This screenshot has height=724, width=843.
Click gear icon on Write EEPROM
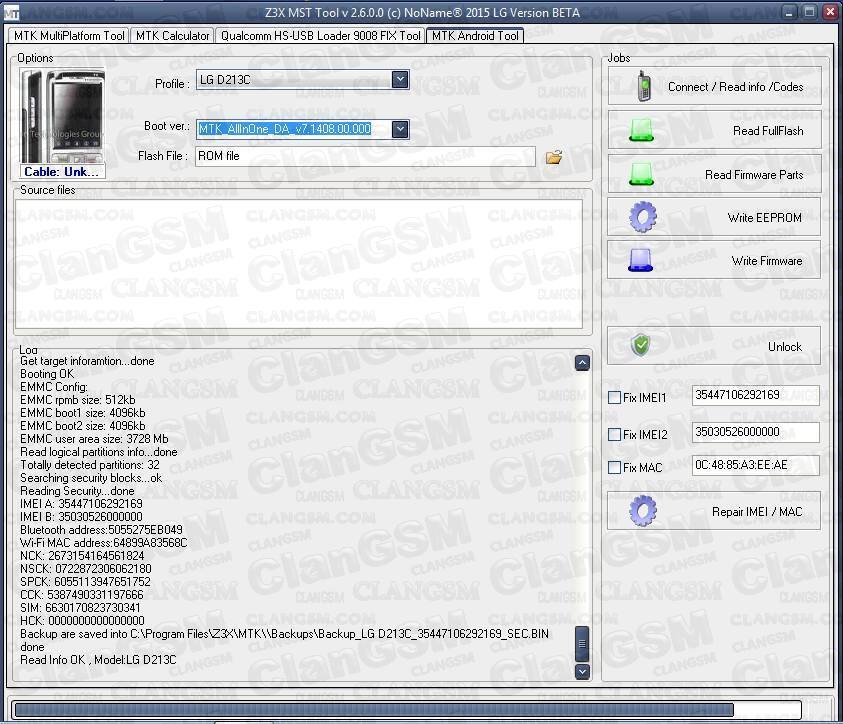tap(643, 217)
